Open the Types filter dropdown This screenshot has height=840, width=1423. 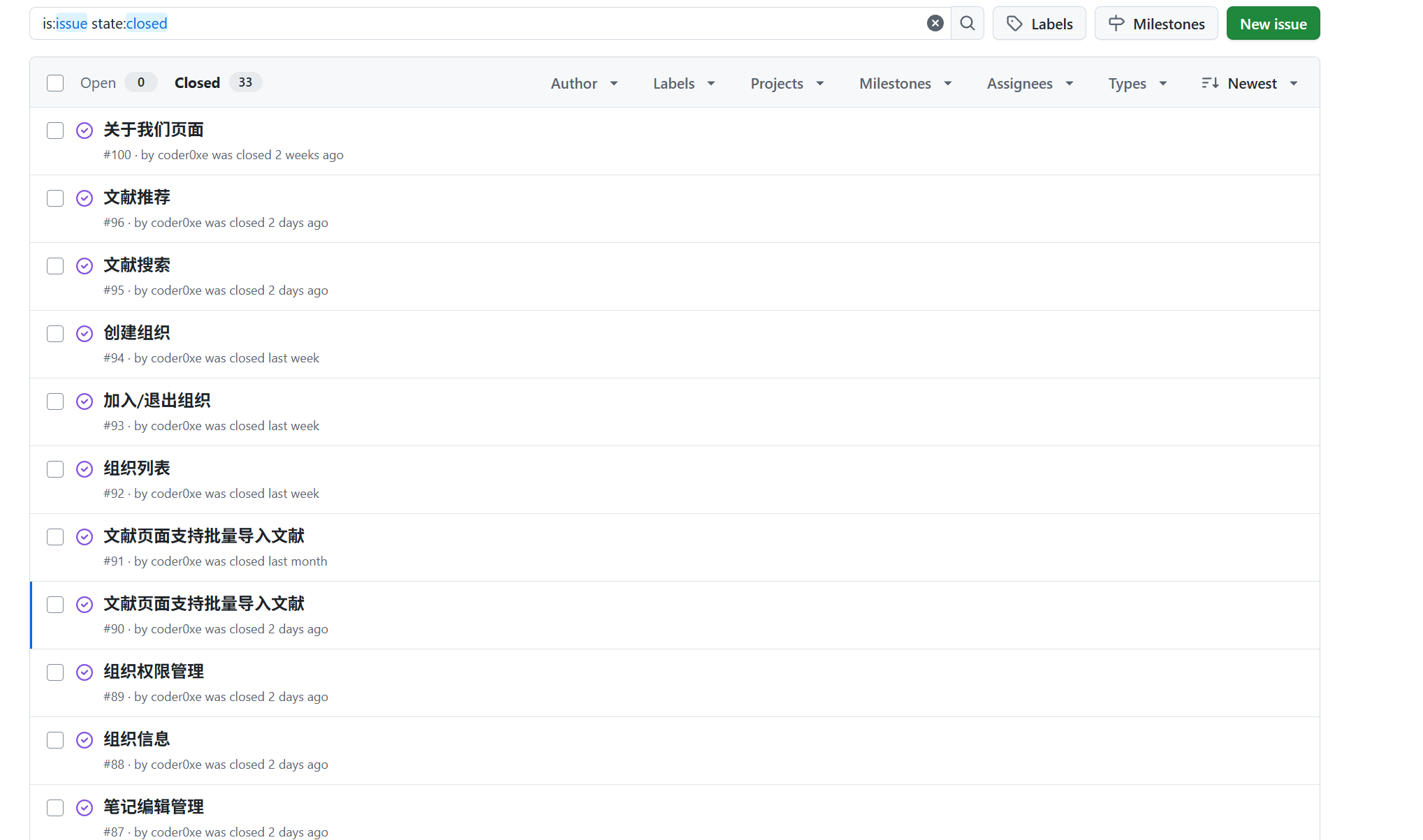pyautogui.click(x=1137, y=83)
